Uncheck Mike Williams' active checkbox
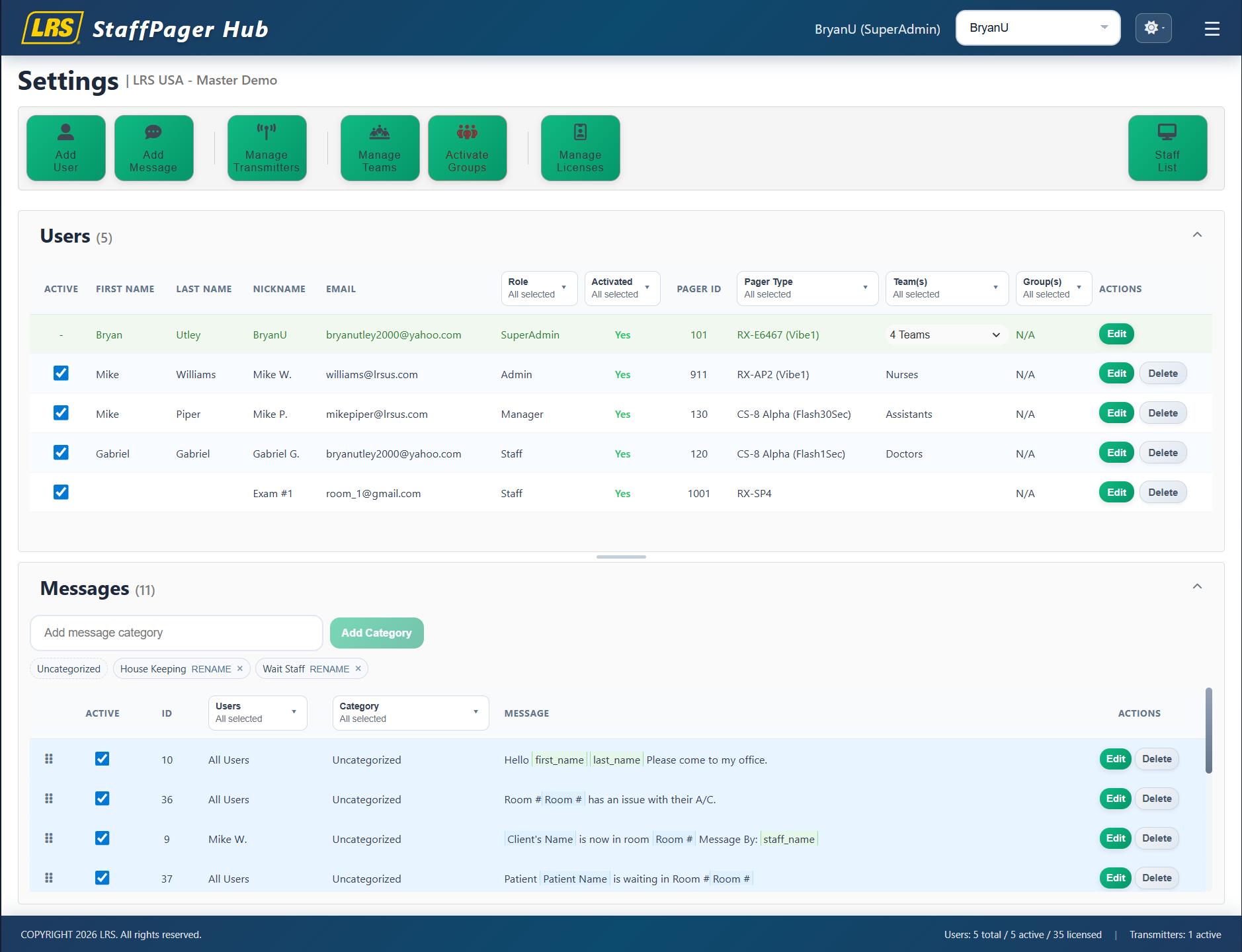The image size is (1242, 952). coord(61,373)
